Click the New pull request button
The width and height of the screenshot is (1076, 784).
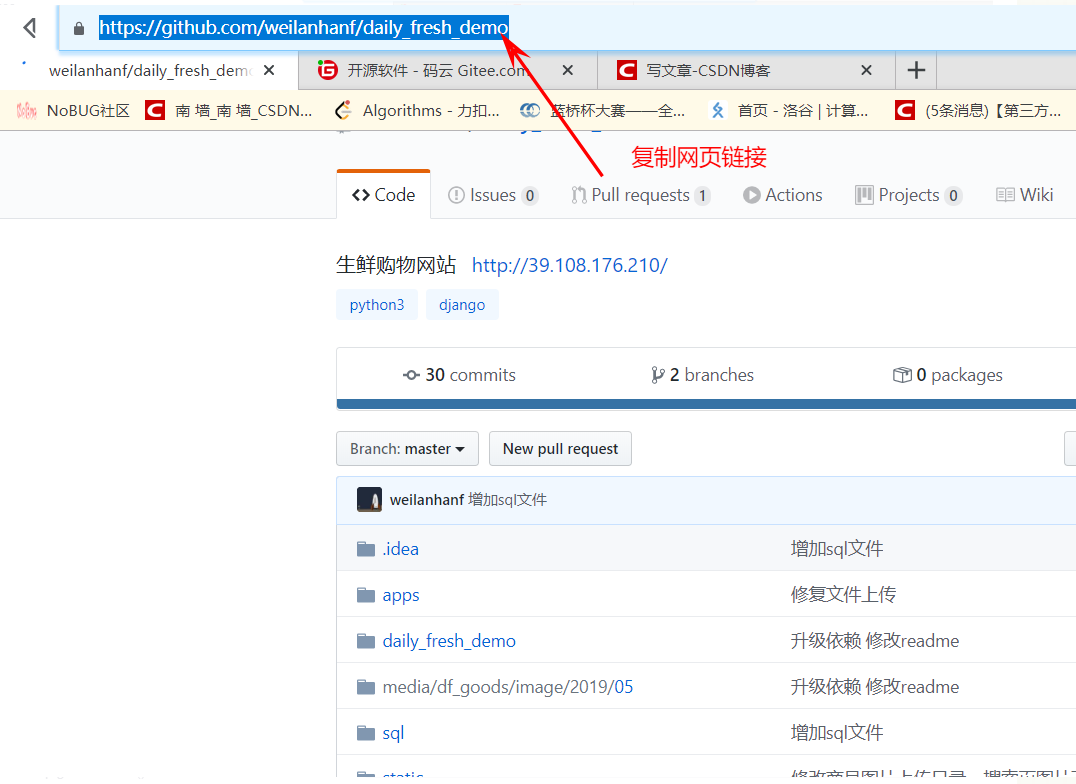(x=560, y=448)
